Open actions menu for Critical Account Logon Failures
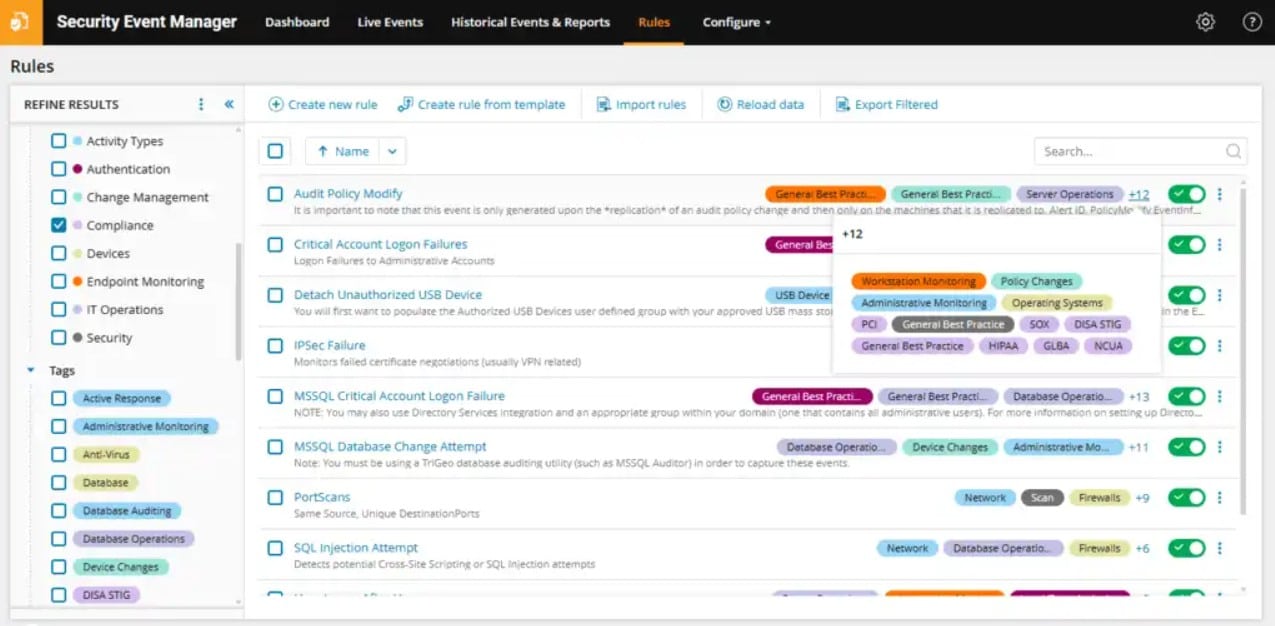Image resolution: width=1275 pixels, height=626 pixels. coord(1220,244)
